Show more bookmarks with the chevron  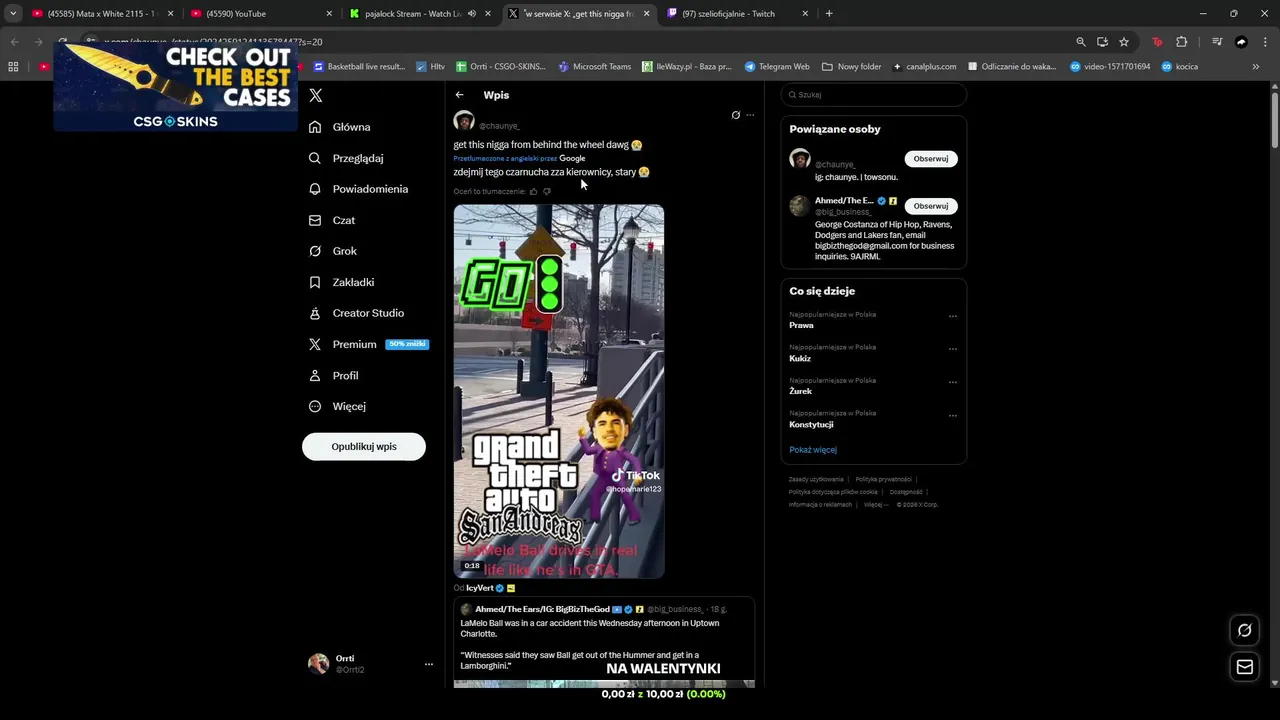[x=1256, y=67]
